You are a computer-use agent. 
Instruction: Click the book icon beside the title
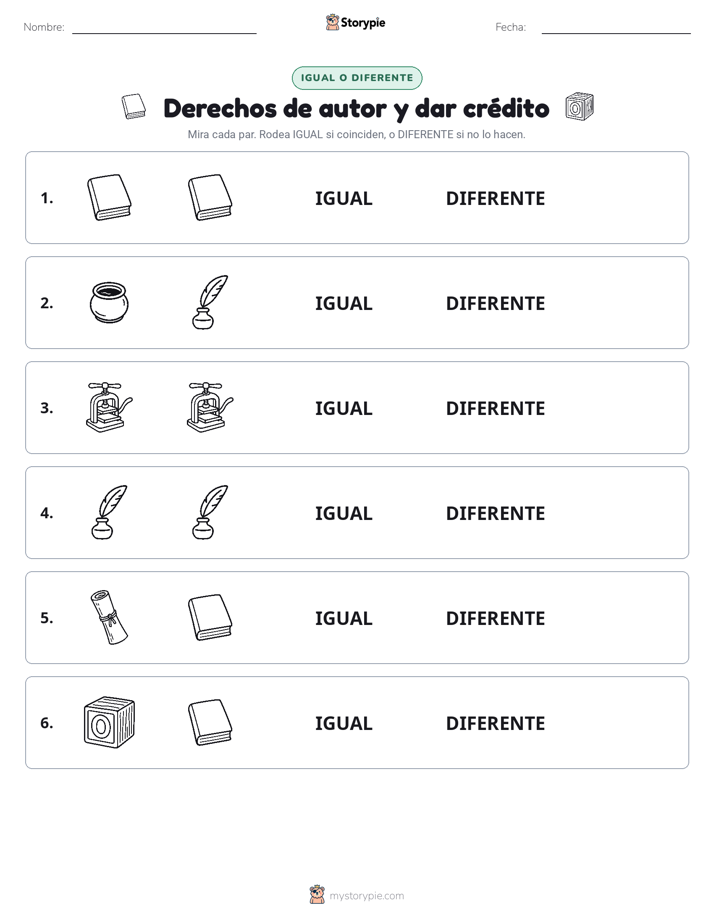click(134, 107)
